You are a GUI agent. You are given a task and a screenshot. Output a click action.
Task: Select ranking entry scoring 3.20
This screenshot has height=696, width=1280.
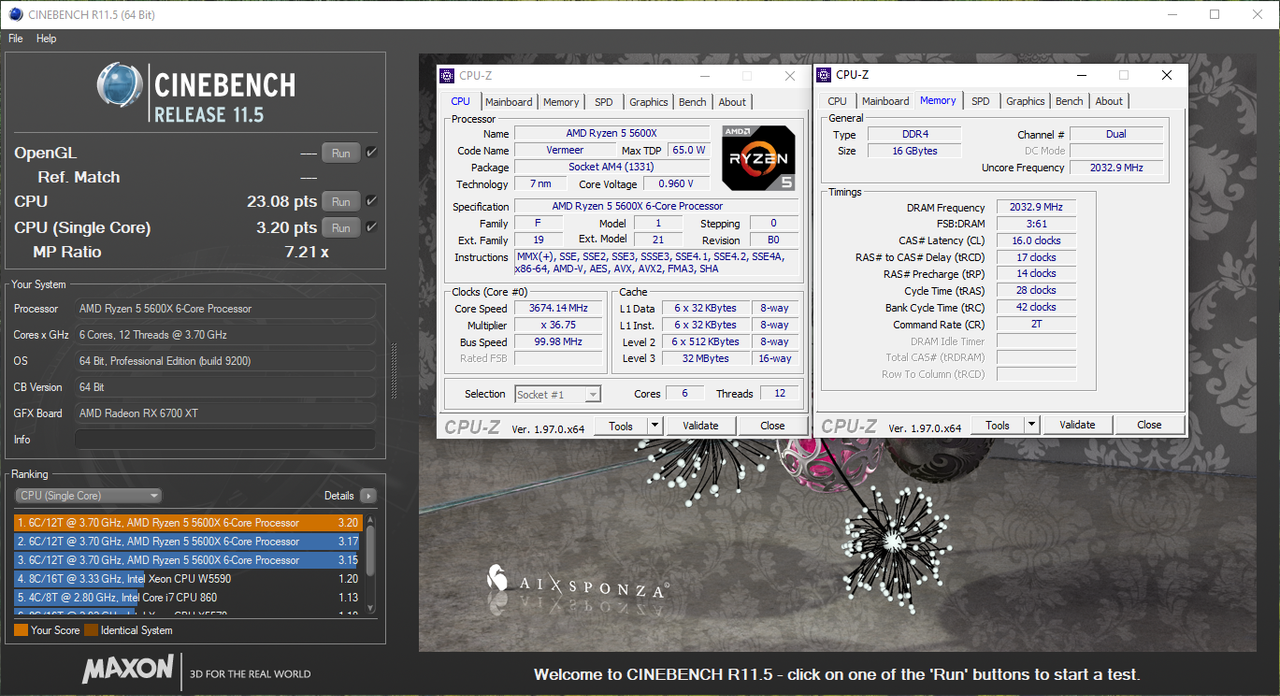[188, 523]
